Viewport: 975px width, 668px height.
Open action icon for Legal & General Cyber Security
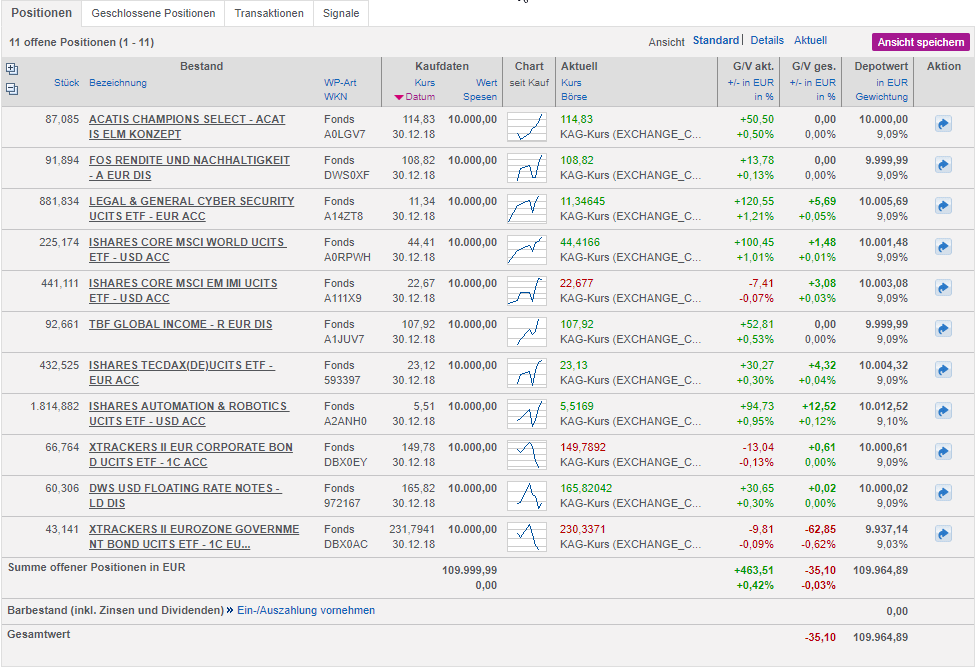943,206
